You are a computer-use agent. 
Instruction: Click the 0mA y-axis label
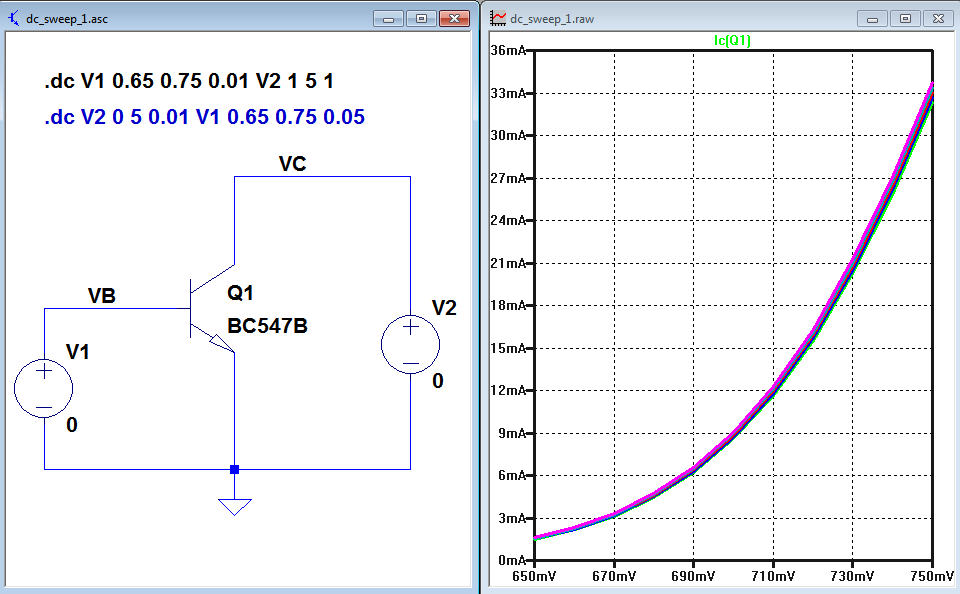(512, 560)
